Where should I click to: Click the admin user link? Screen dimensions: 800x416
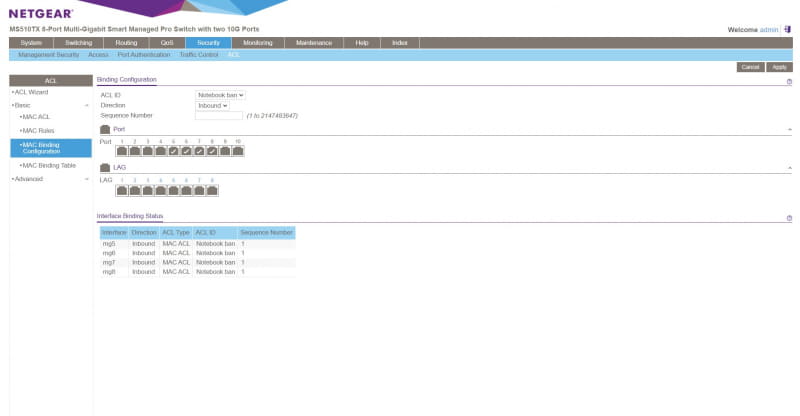point(769,30)
